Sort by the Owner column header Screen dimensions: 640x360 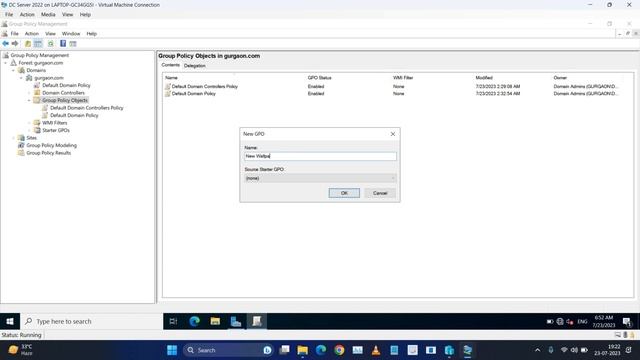coord(560,78)
